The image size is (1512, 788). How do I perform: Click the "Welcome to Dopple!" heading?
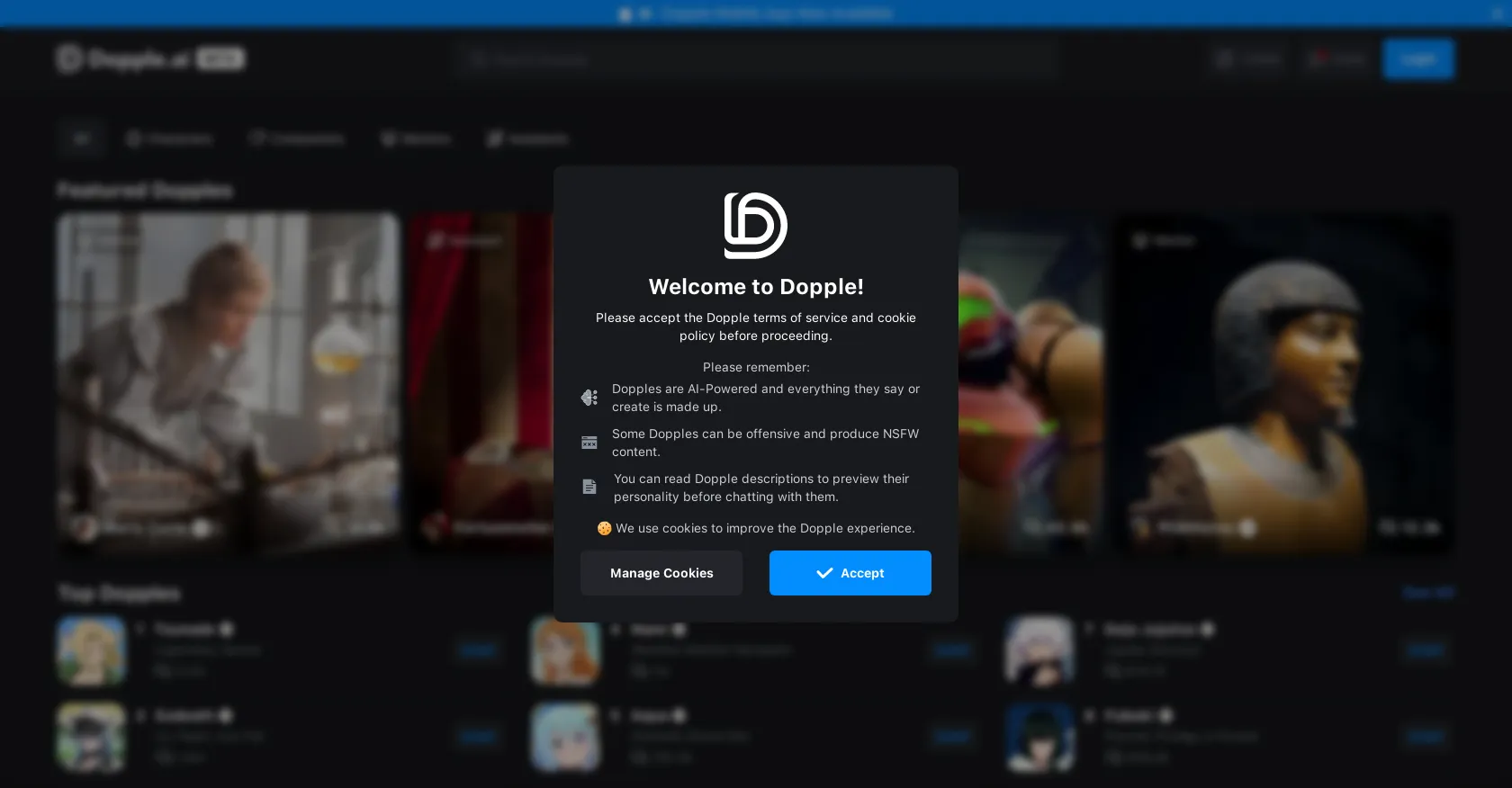point(756,286)
